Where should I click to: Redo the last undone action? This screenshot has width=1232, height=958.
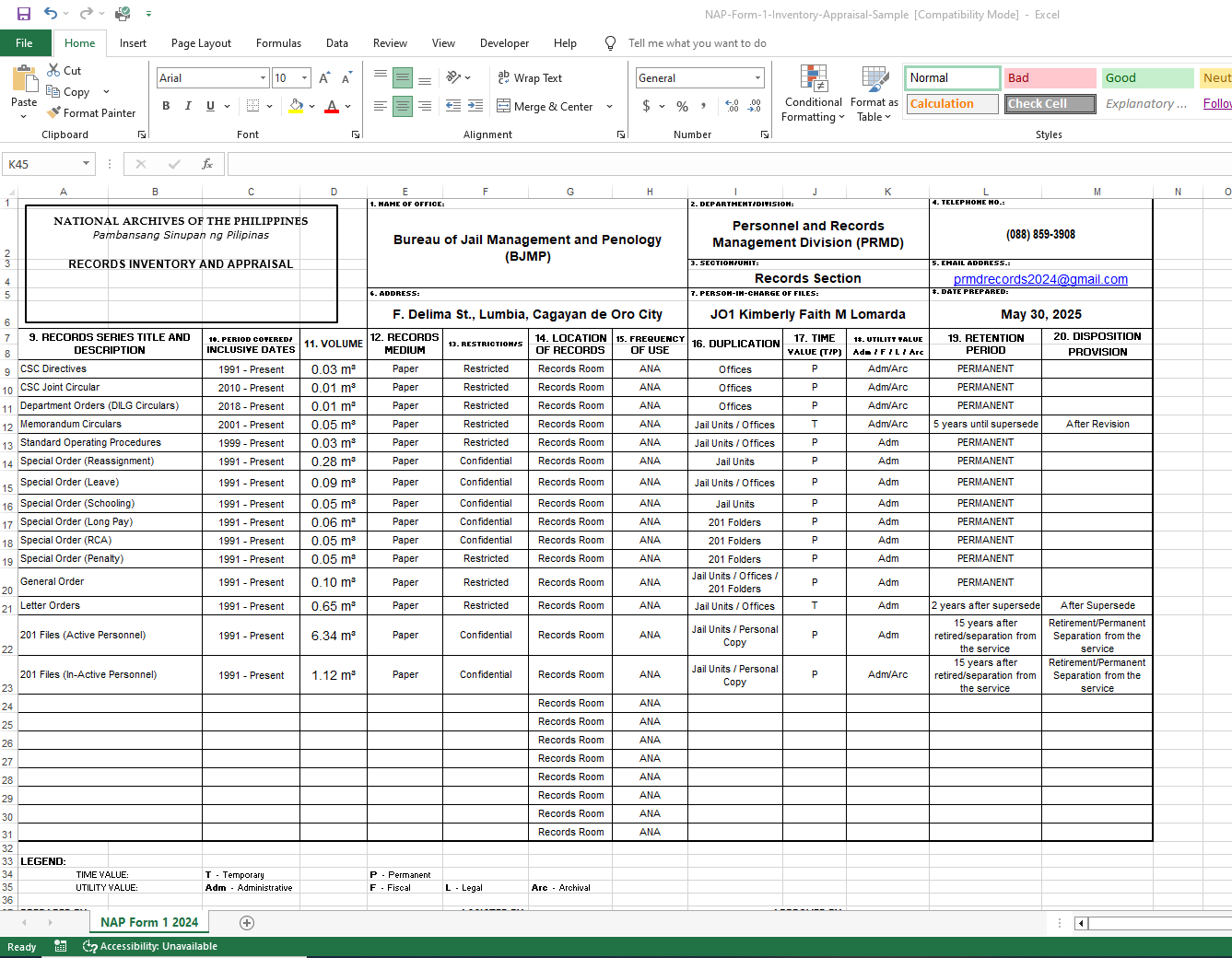pos(85,14)
